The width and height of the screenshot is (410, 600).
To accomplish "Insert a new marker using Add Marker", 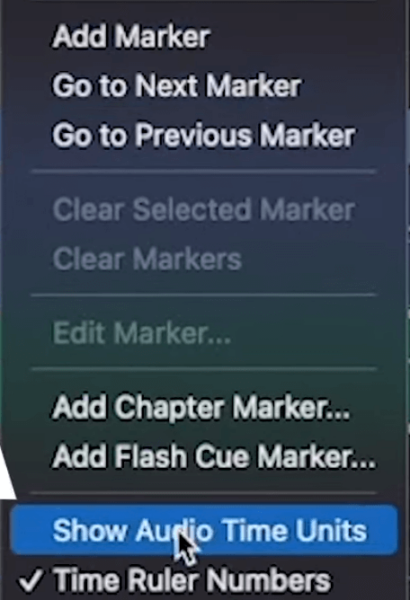I will pyautogui.click(x=205, y=37).
